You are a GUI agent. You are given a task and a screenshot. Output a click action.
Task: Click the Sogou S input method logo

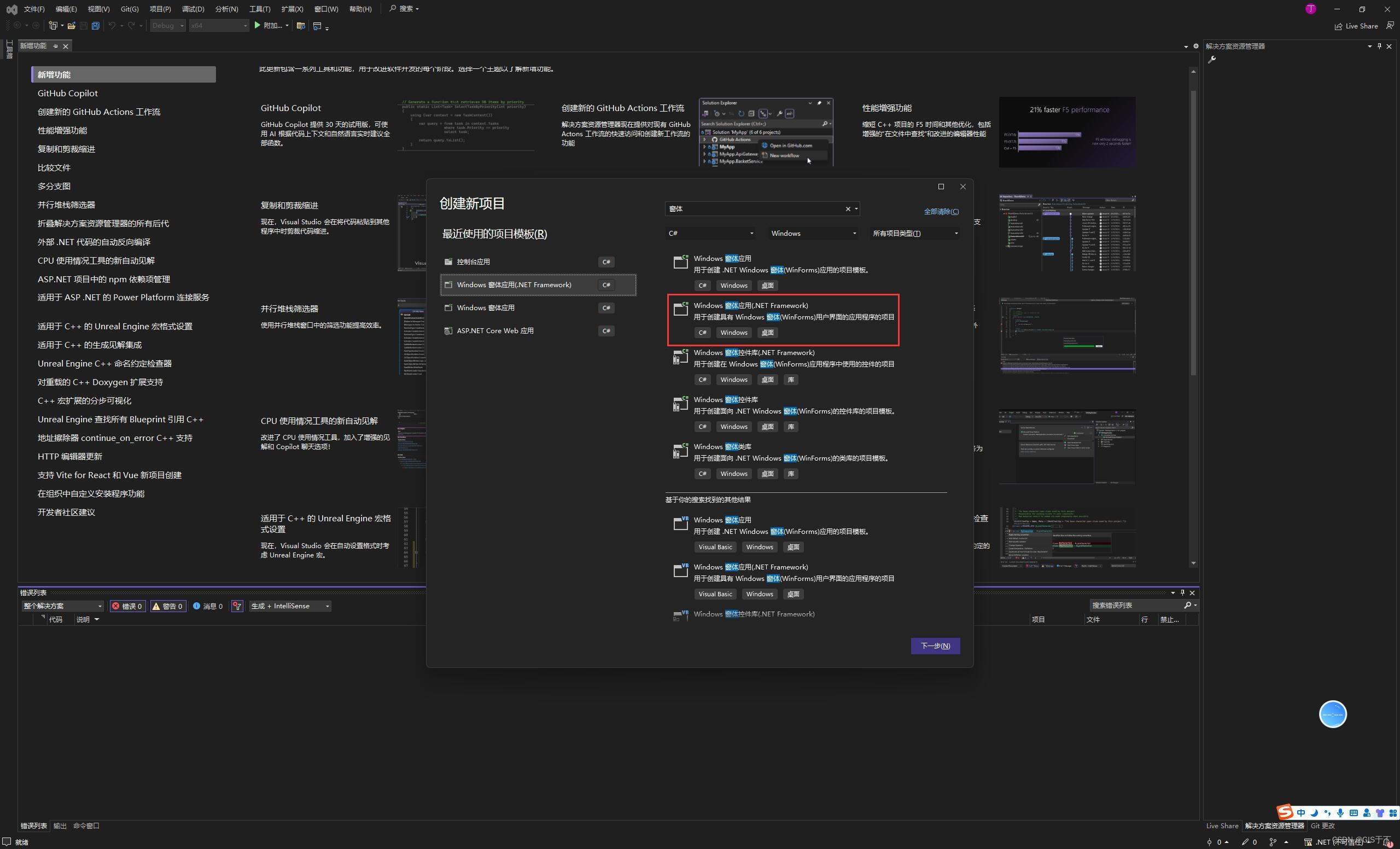point(1284,811)
